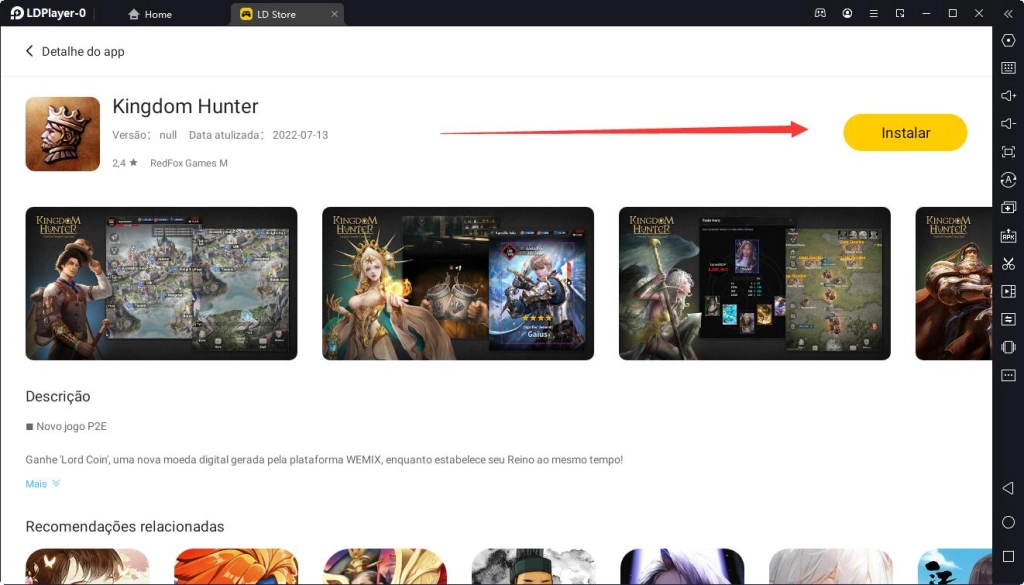Select the screenshot capture tool
This screenshot has width=1024, height=585.
(1008, 263)
